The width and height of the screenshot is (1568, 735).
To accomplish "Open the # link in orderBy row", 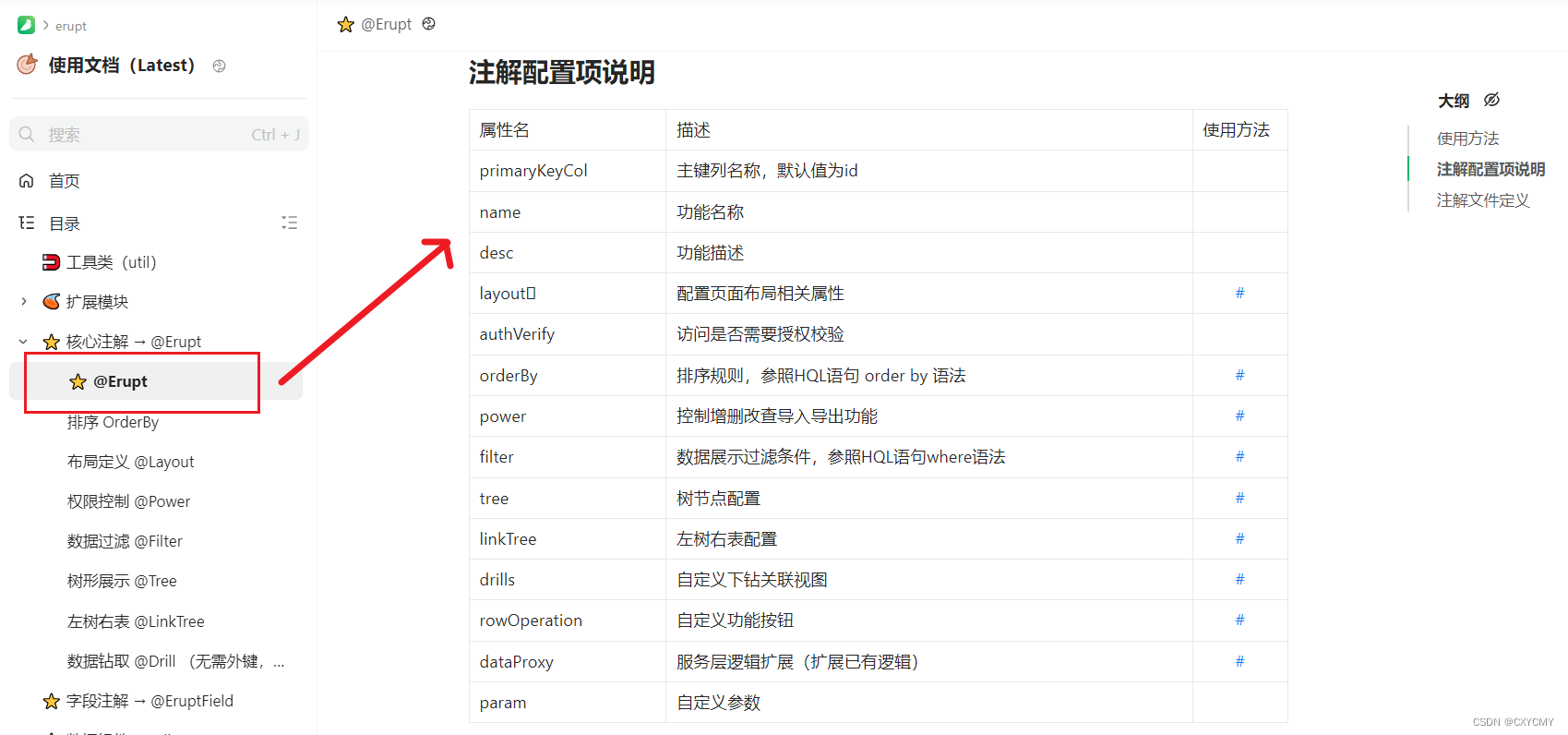I will [1239, 375].
